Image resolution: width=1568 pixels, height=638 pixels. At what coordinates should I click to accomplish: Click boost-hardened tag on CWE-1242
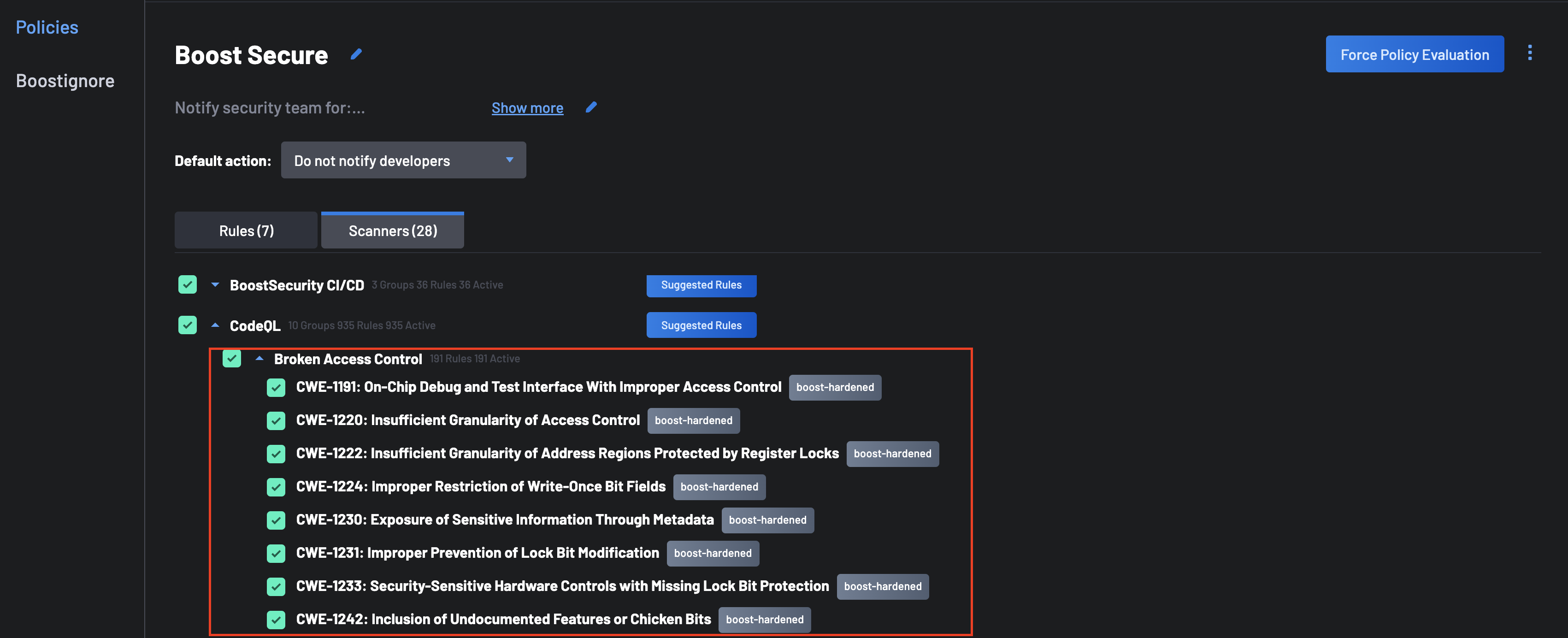765,620
